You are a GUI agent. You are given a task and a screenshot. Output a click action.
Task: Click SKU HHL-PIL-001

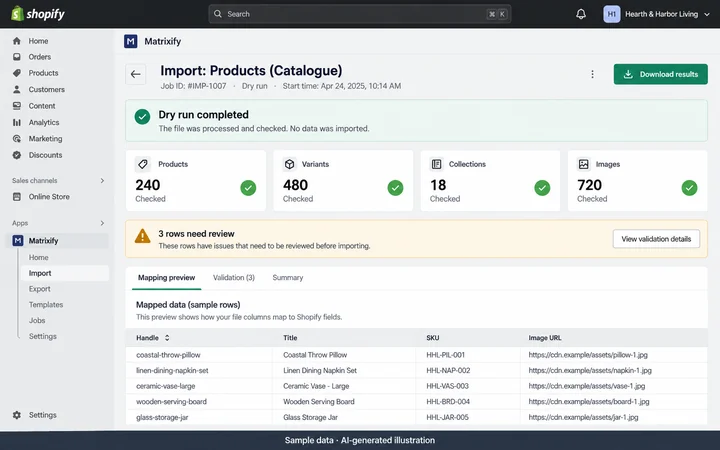click(x=445, y=355)
